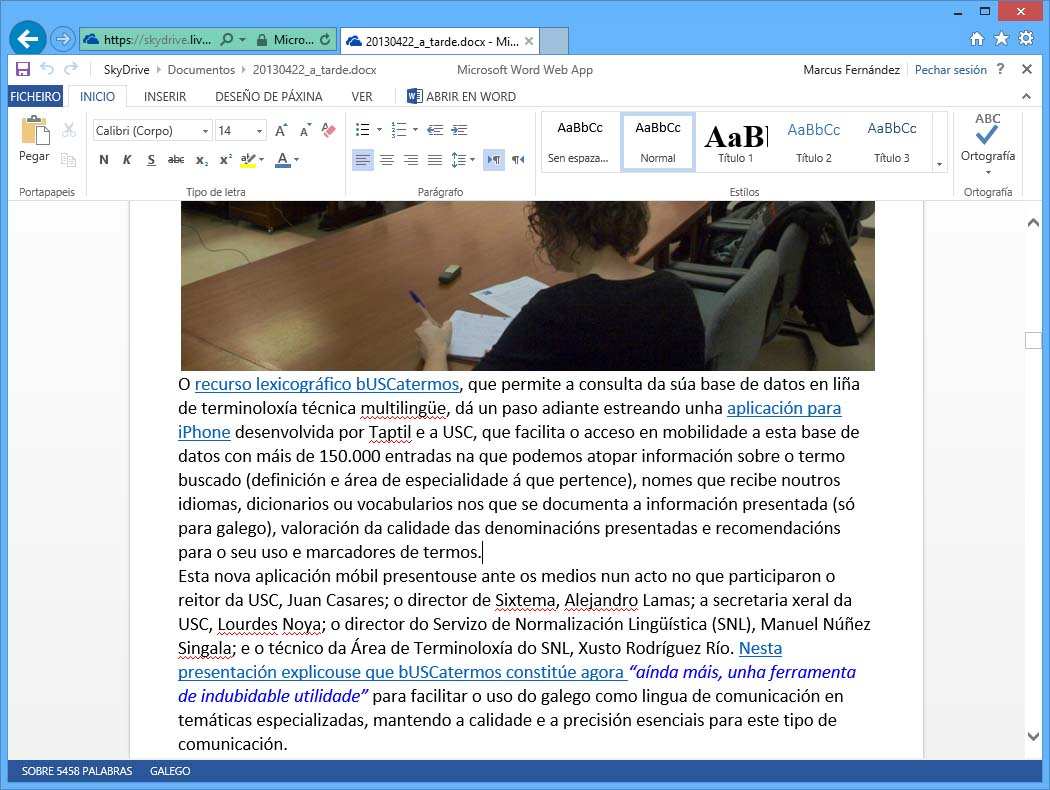This screenshot has height=790, width=1050.
Task: Run the Ortografía spell check
Action: click(x=988, y=137)
